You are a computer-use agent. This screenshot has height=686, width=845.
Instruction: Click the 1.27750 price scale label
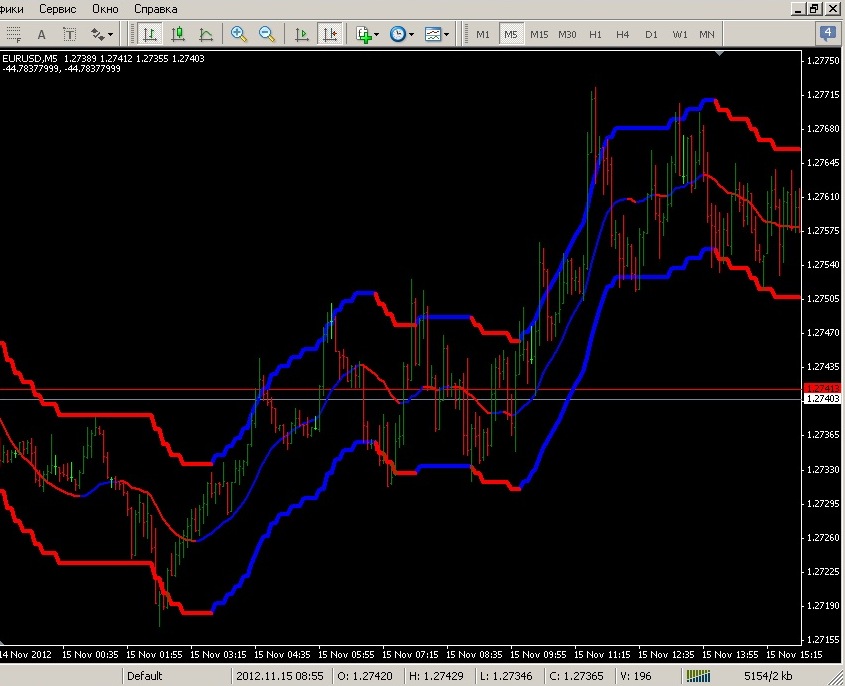(x=823, y=61)
